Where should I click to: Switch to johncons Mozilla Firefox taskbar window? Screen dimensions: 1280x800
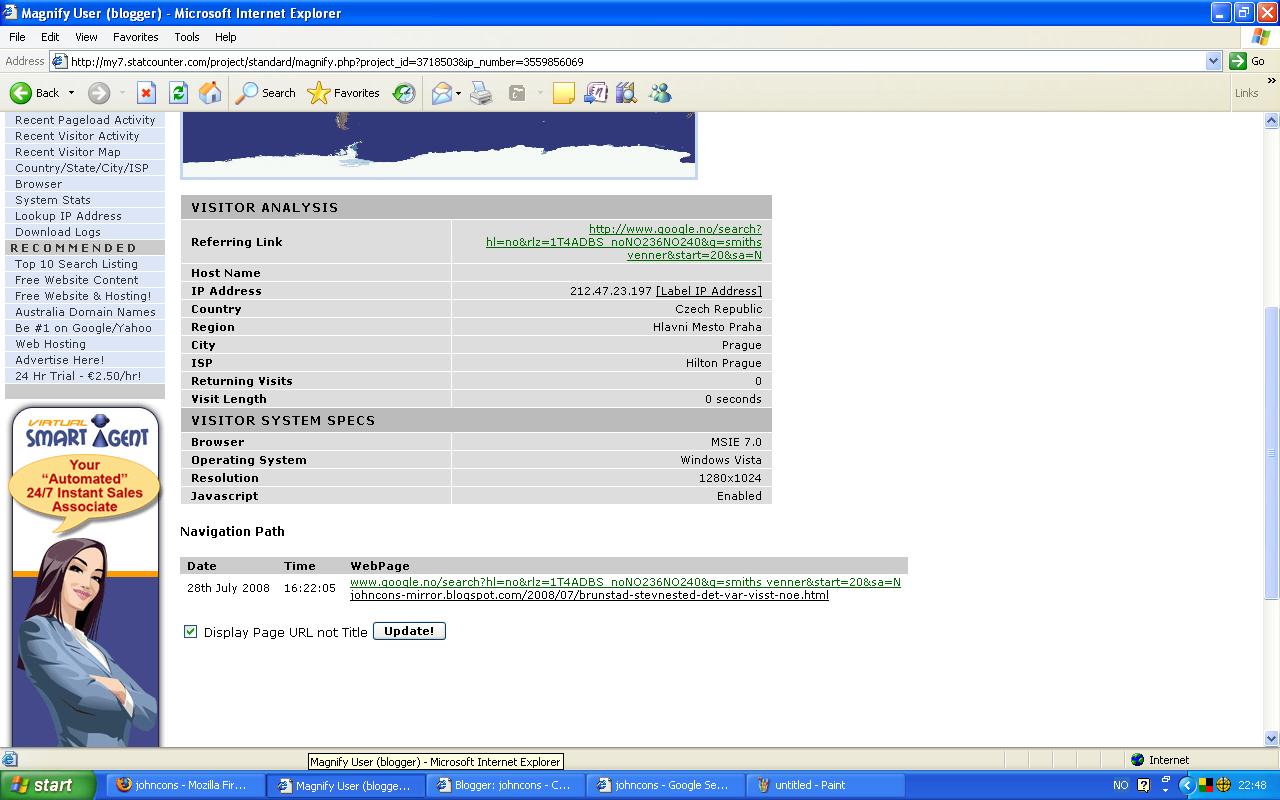click(x=186, y=785)
